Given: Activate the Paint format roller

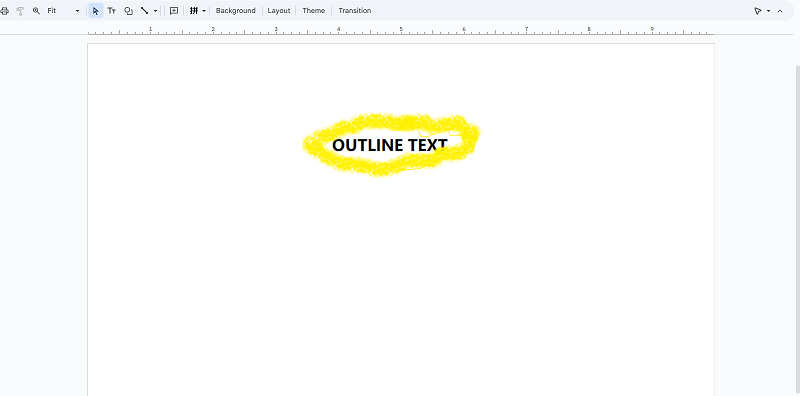Looking at the screenshot, I should click(20, 11).
